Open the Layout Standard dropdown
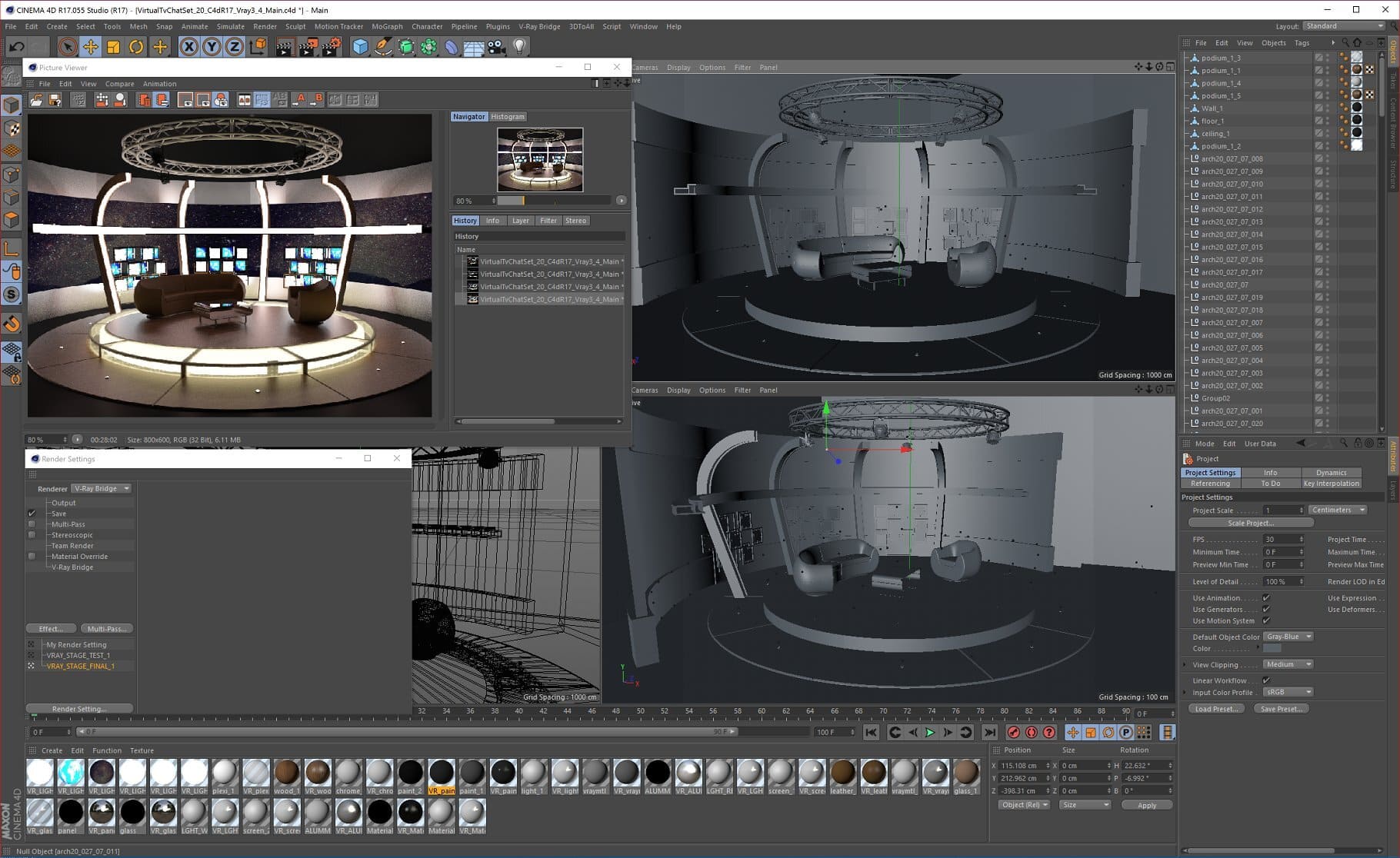Screen dimensions: 1400x858 [x=1343, y=26]
